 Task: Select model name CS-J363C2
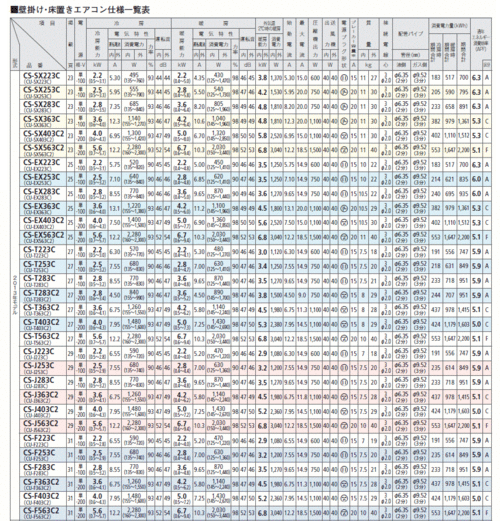click(41, 395)
